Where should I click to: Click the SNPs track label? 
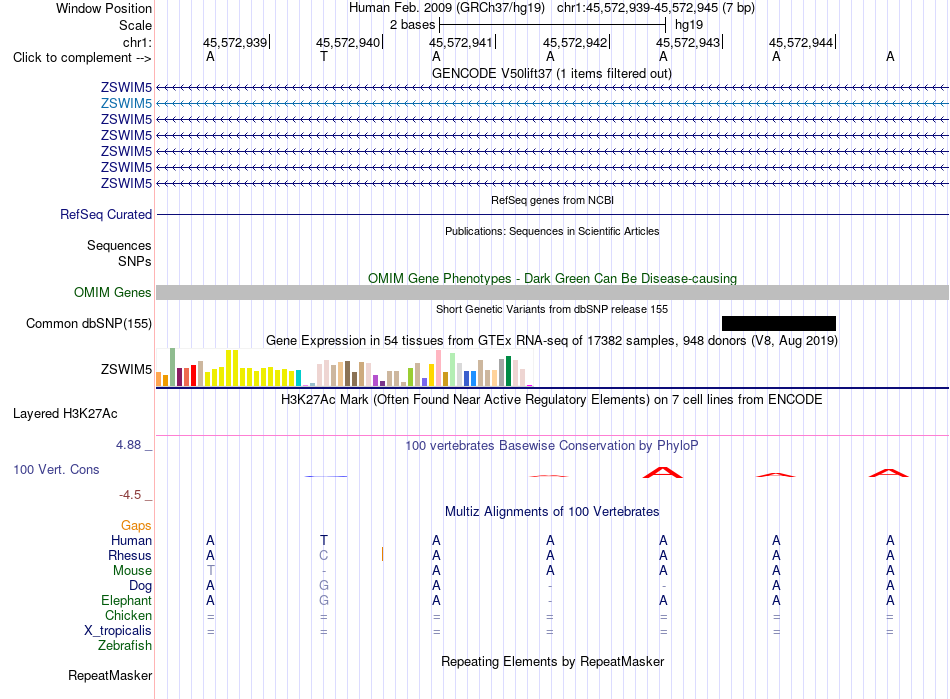coord(135,262)
